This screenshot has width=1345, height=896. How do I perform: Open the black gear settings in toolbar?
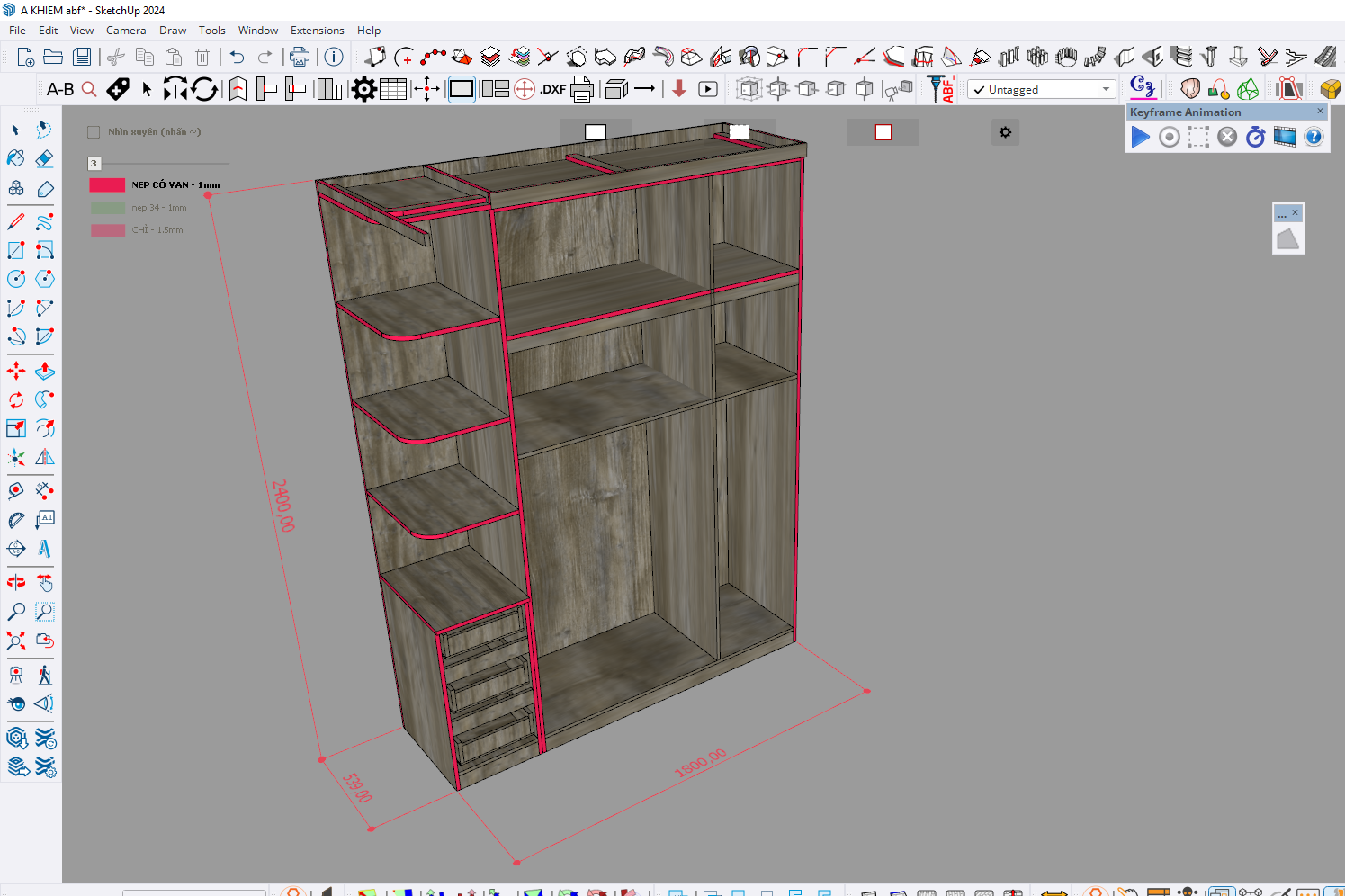pos(363,89)
